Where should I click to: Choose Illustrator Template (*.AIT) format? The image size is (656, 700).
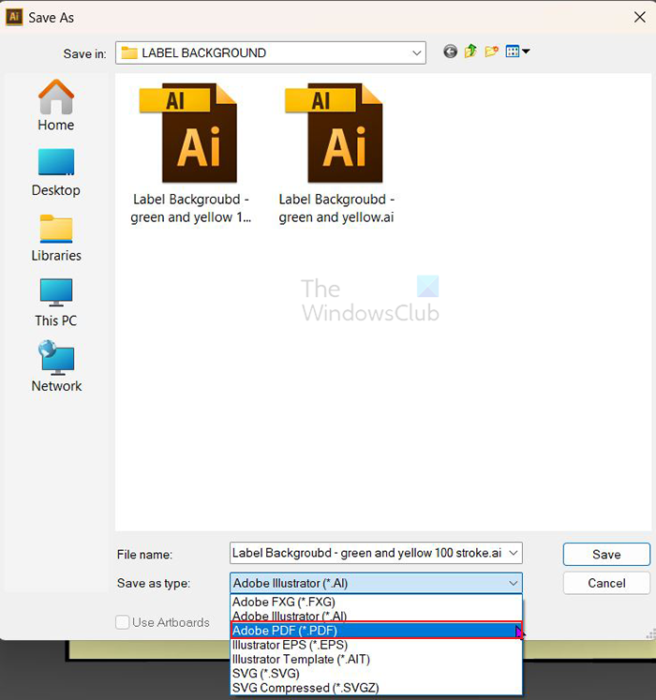(x=376, y=659)
